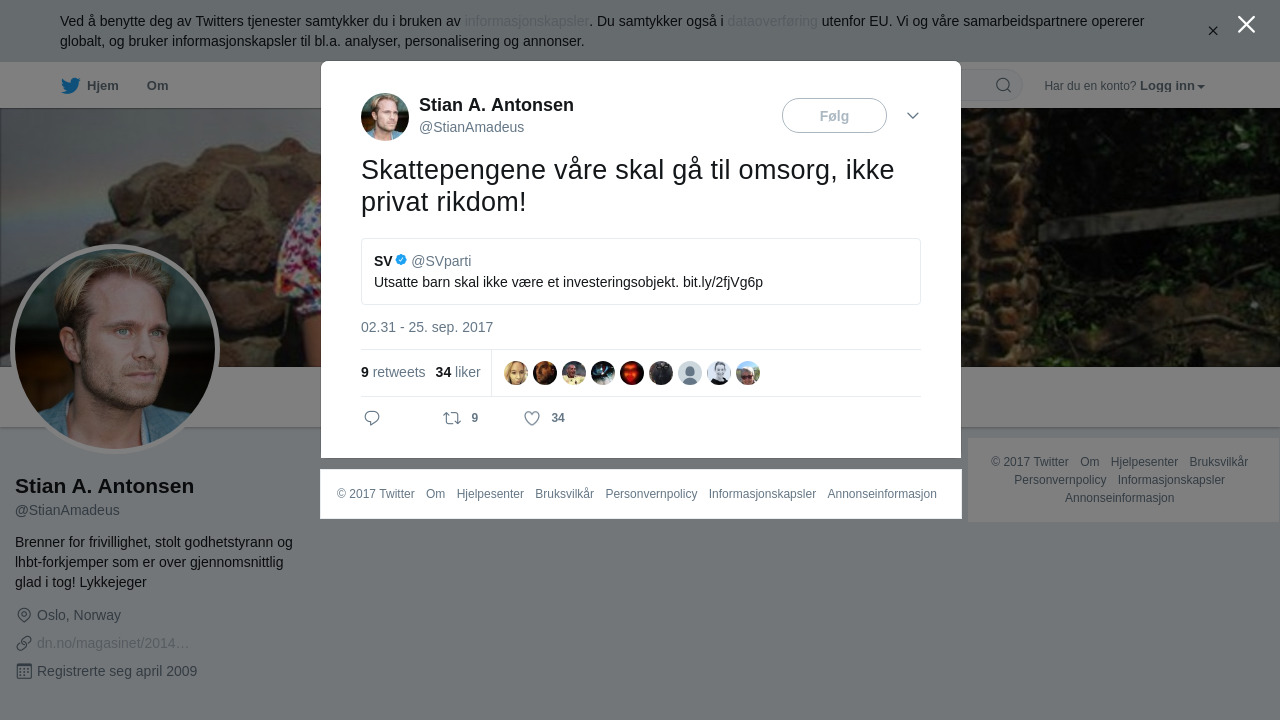Open Personvernpolicy link in modal footer
The image size is (1280, 720).
651,494
